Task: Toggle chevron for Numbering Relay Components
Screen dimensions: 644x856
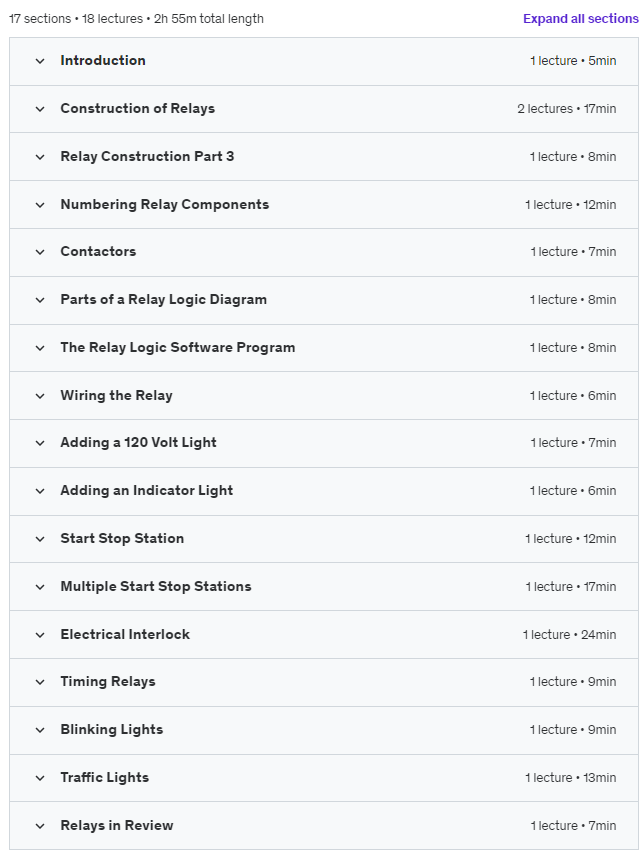Action: click(x=40, y=205)
